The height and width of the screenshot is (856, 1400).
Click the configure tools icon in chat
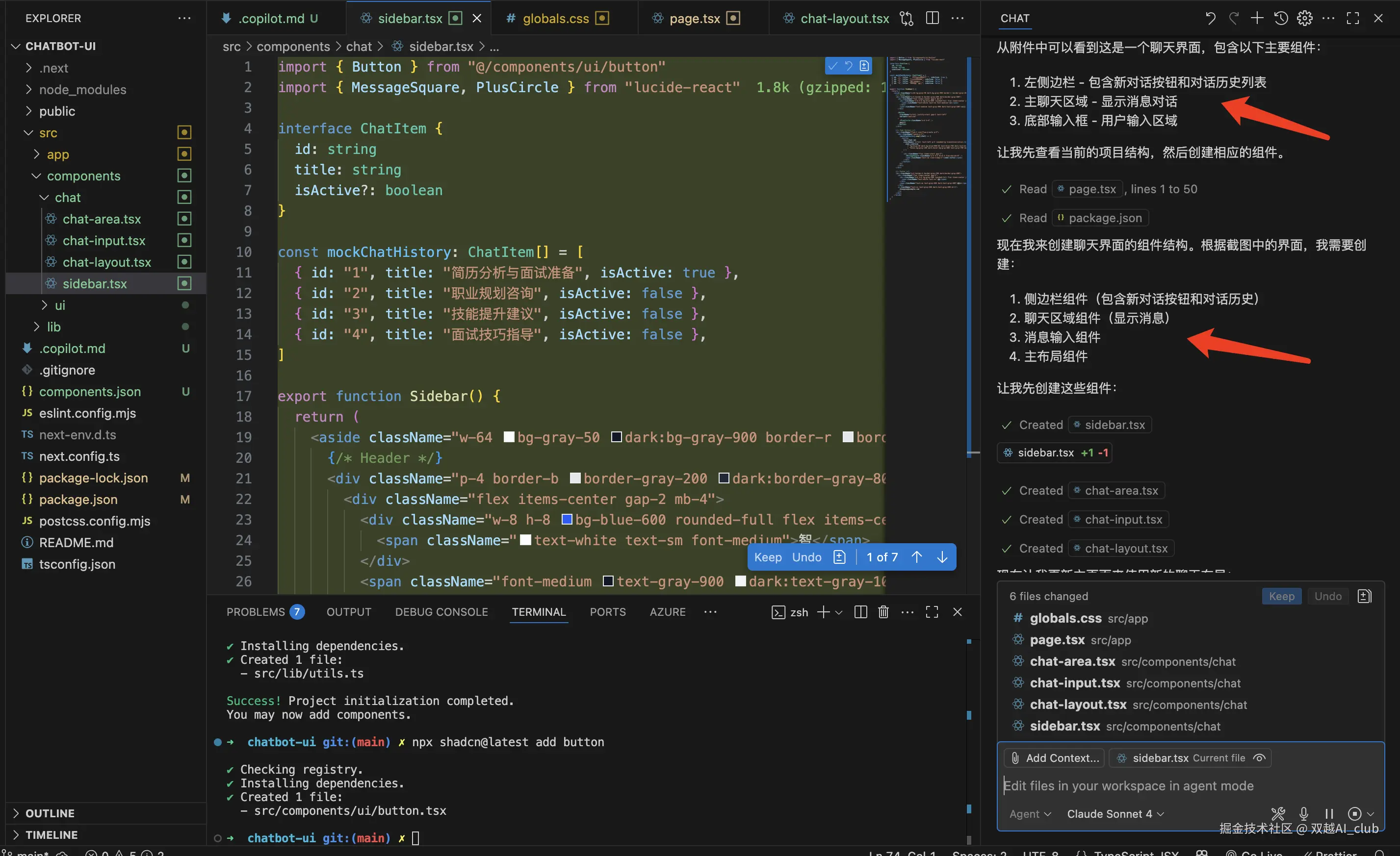click(1278, 813)
